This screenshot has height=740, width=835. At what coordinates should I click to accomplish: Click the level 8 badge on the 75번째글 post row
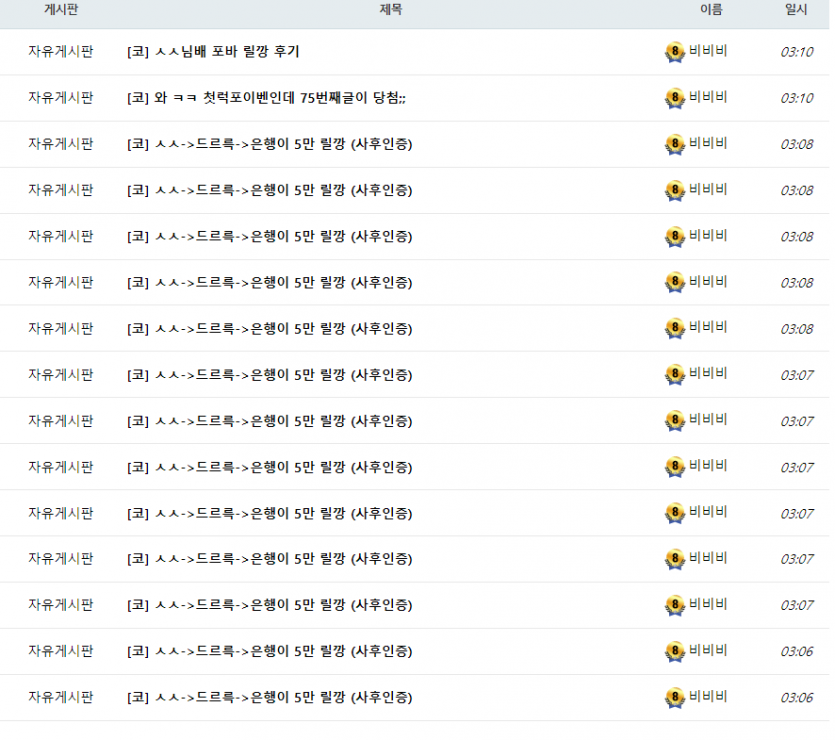pyautogui.click(x=675, y=98)
